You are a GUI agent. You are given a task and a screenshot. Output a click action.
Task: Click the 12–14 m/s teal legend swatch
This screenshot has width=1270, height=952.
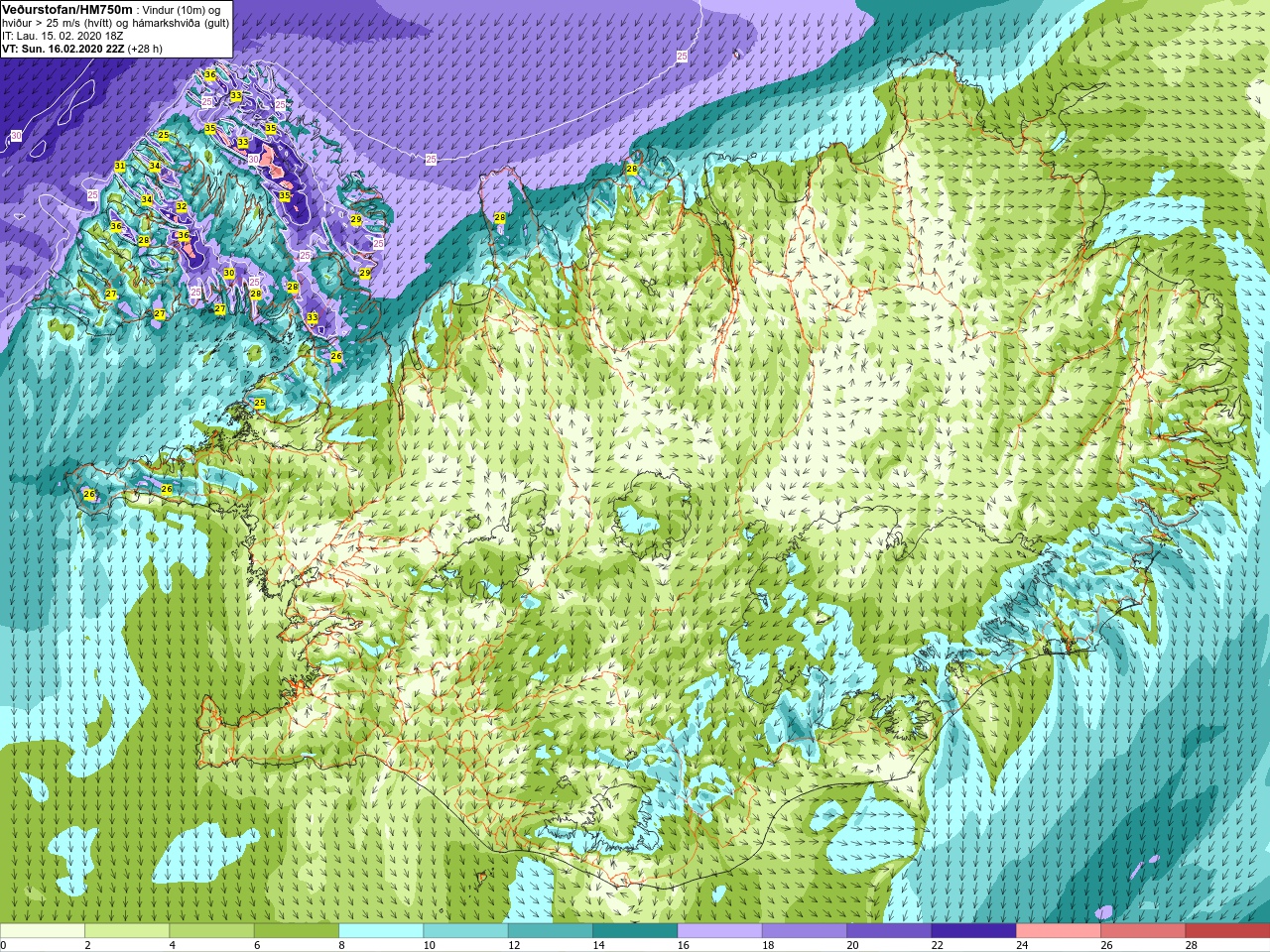click(551, 931)
